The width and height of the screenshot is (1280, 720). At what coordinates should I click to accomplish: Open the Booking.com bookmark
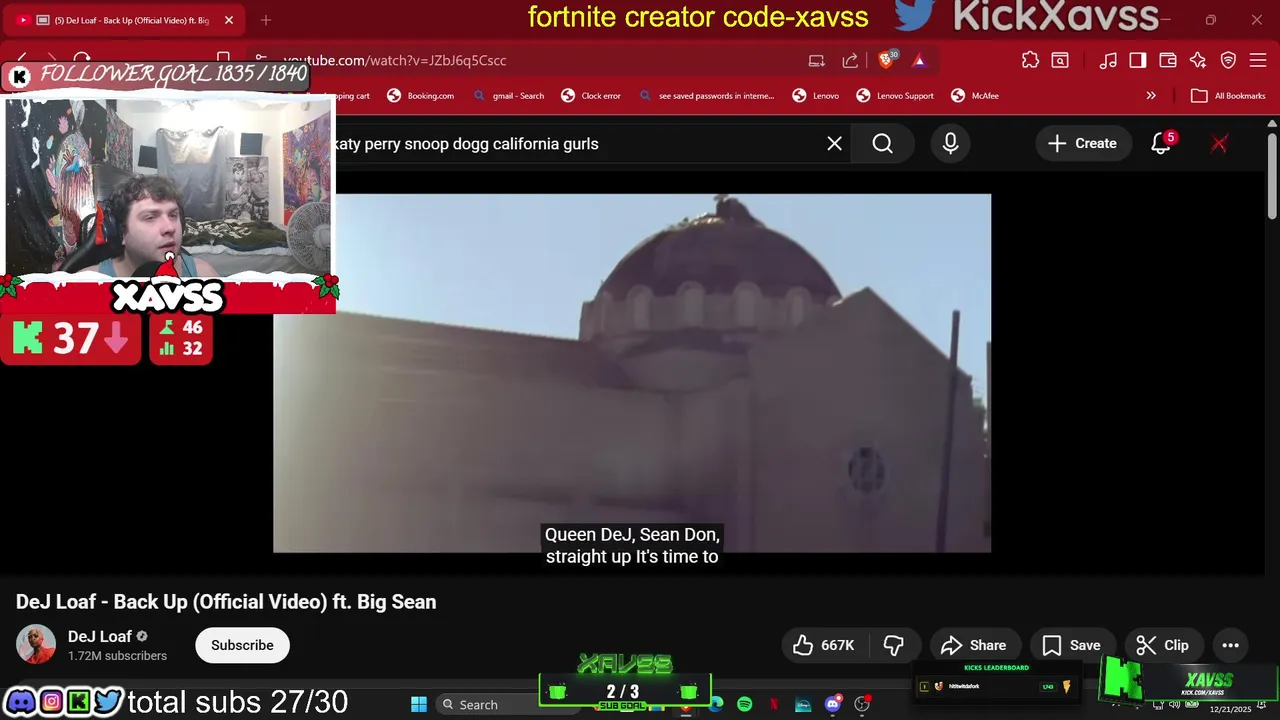421,96
